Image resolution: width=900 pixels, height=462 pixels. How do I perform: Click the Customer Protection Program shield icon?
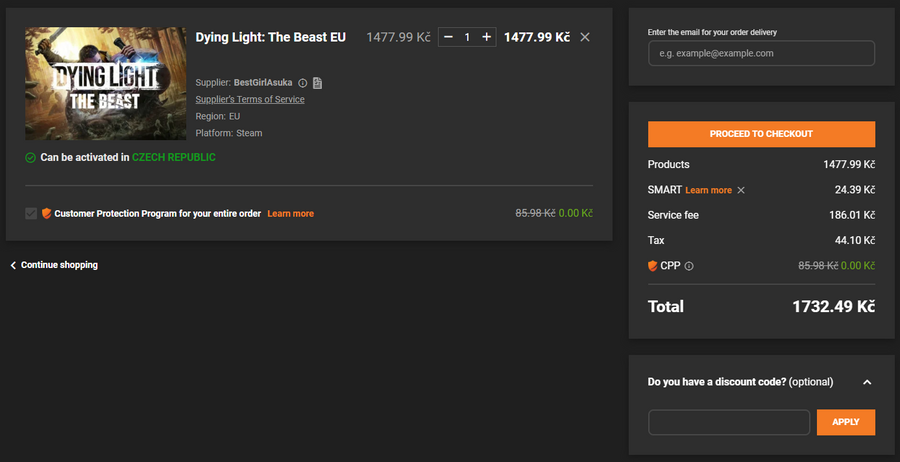[46, 213]
